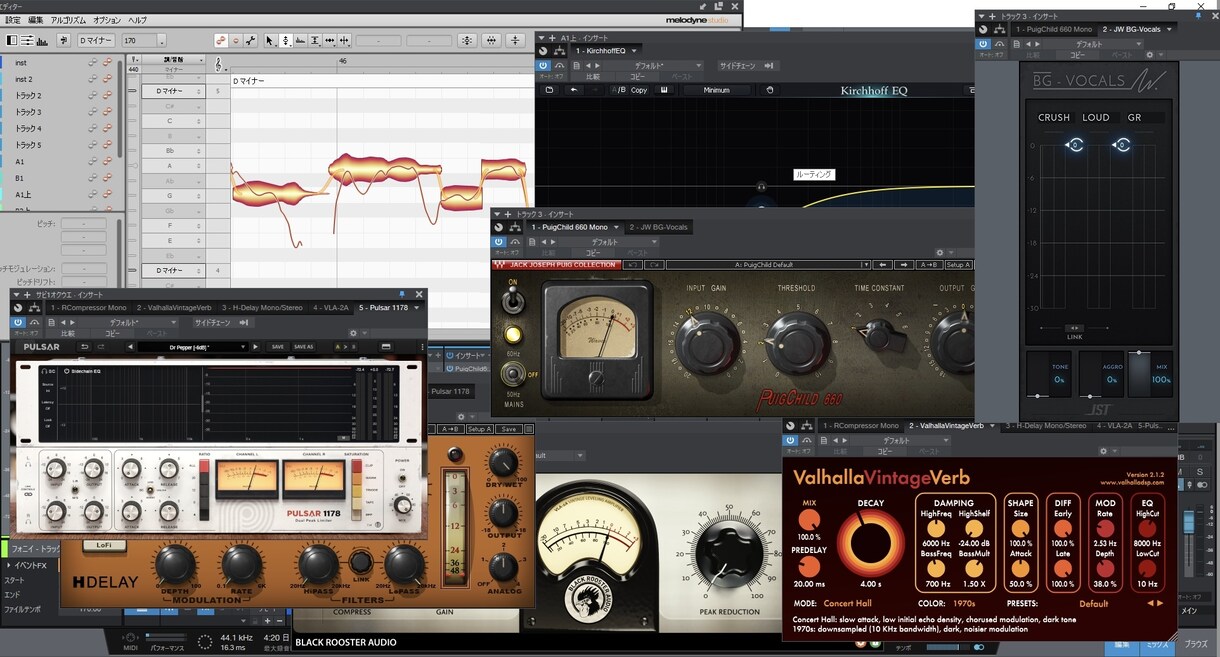
Task: Toggle Pulsar 1178 insert power button
Action: click(x=18, y=322)
